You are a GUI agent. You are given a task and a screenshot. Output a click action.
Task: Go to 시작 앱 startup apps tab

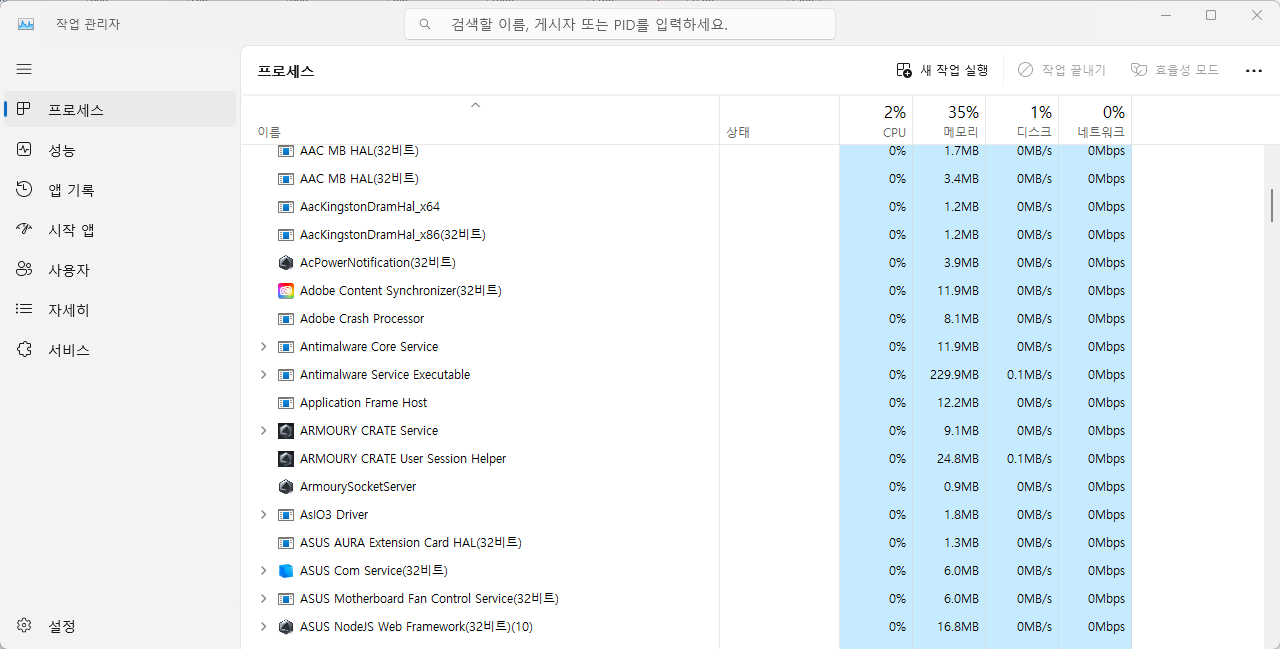pyautogui.click(x=120, y=230)
